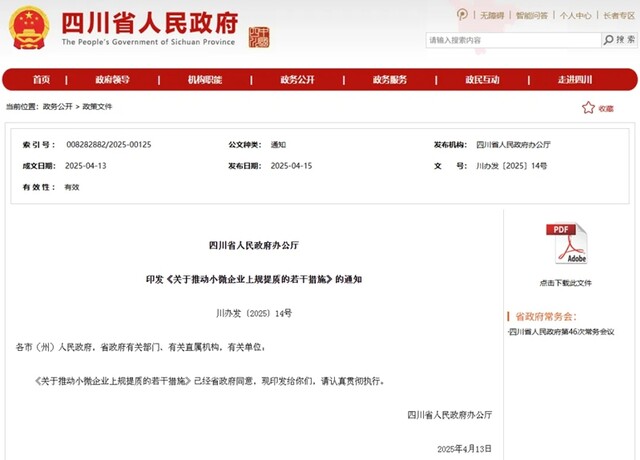Image resolution: width=640 pixels, height=460 pixels.
Task: Click the document title 印发《关于推动小微企业上规提质的若干措施》的通知
Action: pos(254,279)
